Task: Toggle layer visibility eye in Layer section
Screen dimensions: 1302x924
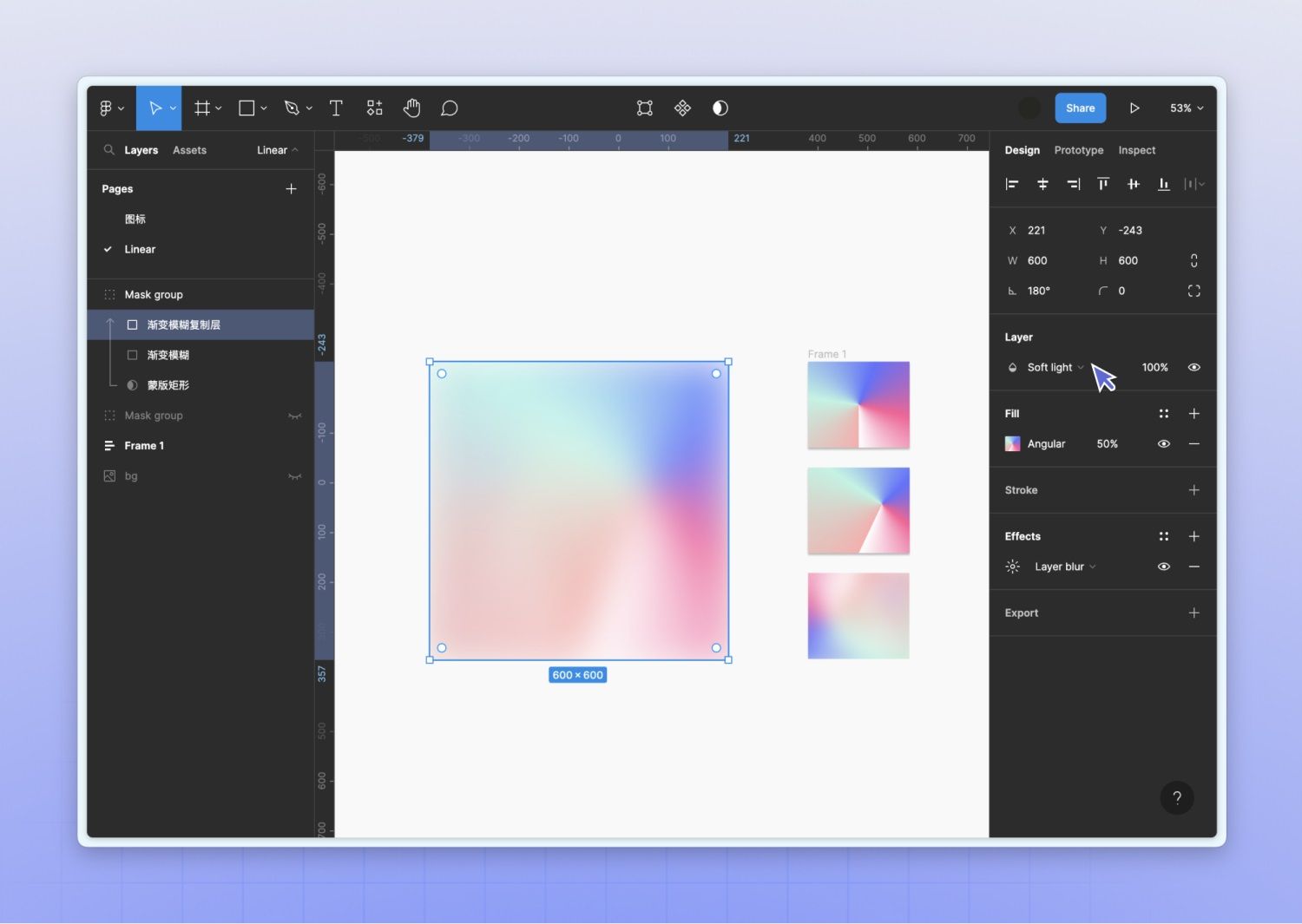Action: click(x=1194, y=368)
